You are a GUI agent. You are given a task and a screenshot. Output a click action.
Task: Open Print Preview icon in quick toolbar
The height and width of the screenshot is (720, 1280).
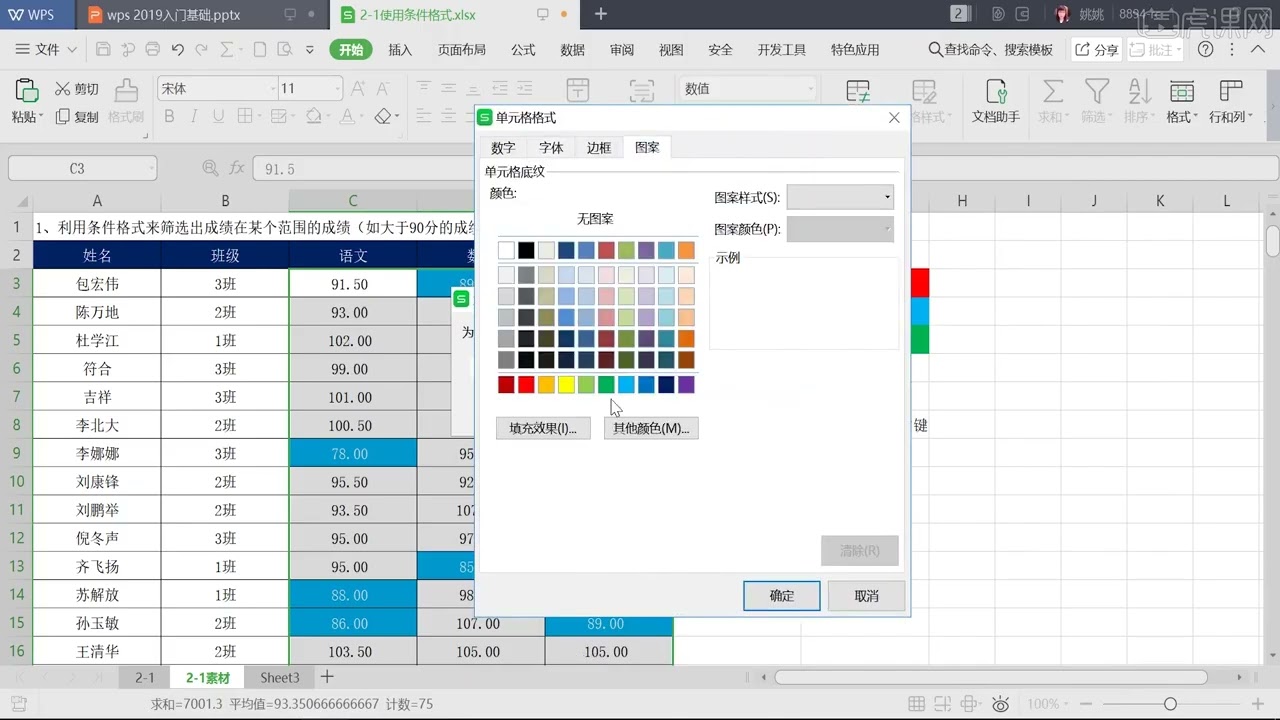coord(284,49)
